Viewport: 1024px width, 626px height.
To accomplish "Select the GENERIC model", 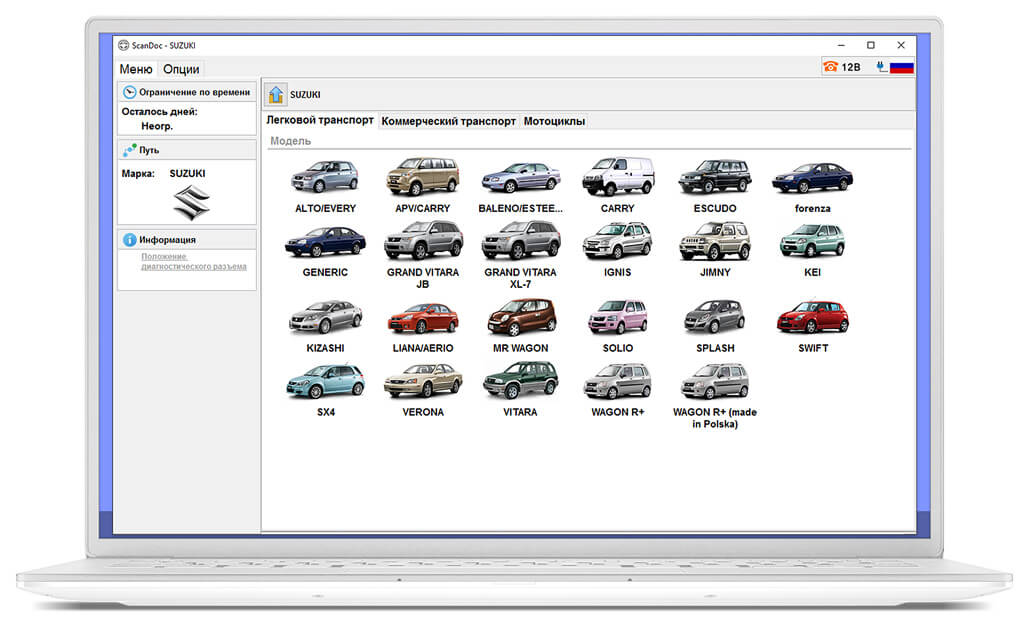I will pyautogui.click(x=325, y=251).
